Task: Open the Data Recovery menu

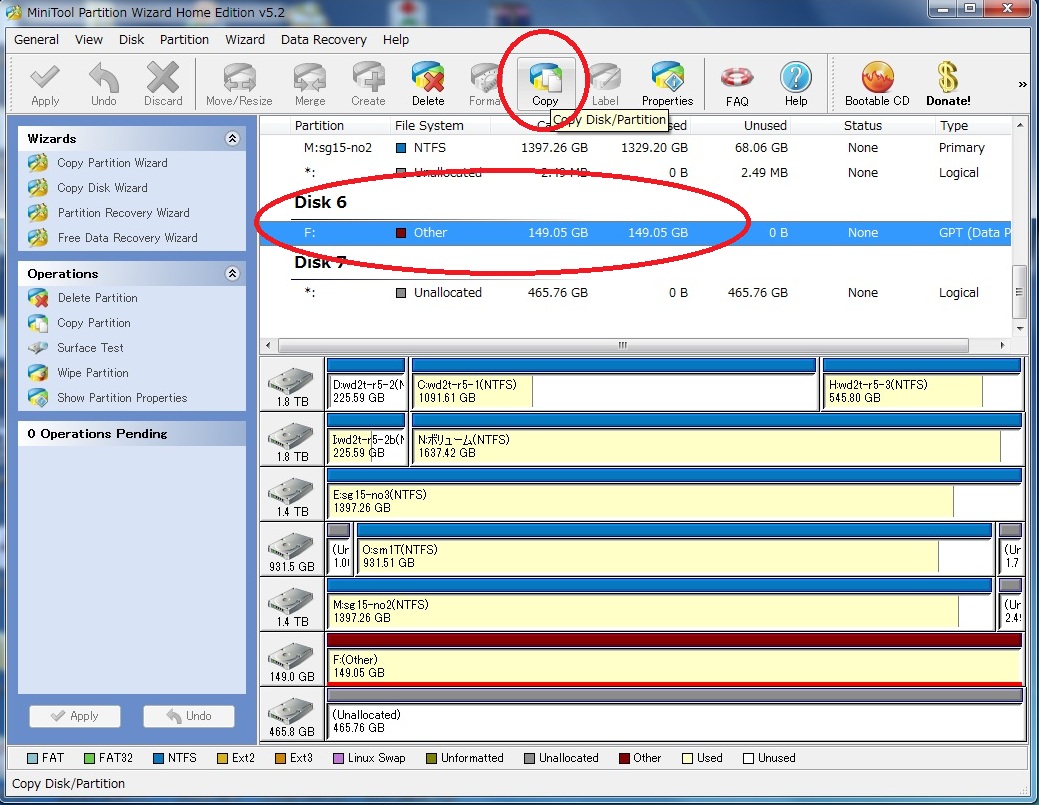Action: pyautogui.click(x=323, y=40)
